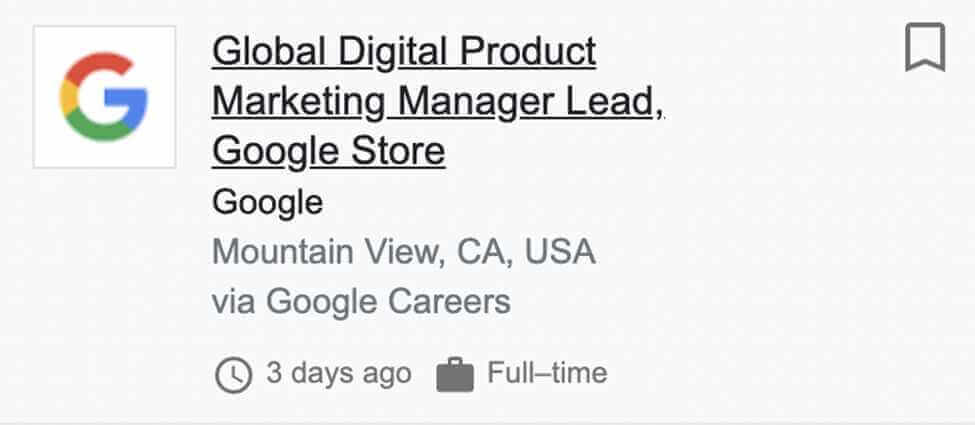975x425 pixels.
Task: Click the Google "G" company logo
Action: pyautogui.click(x=104, y=97)
